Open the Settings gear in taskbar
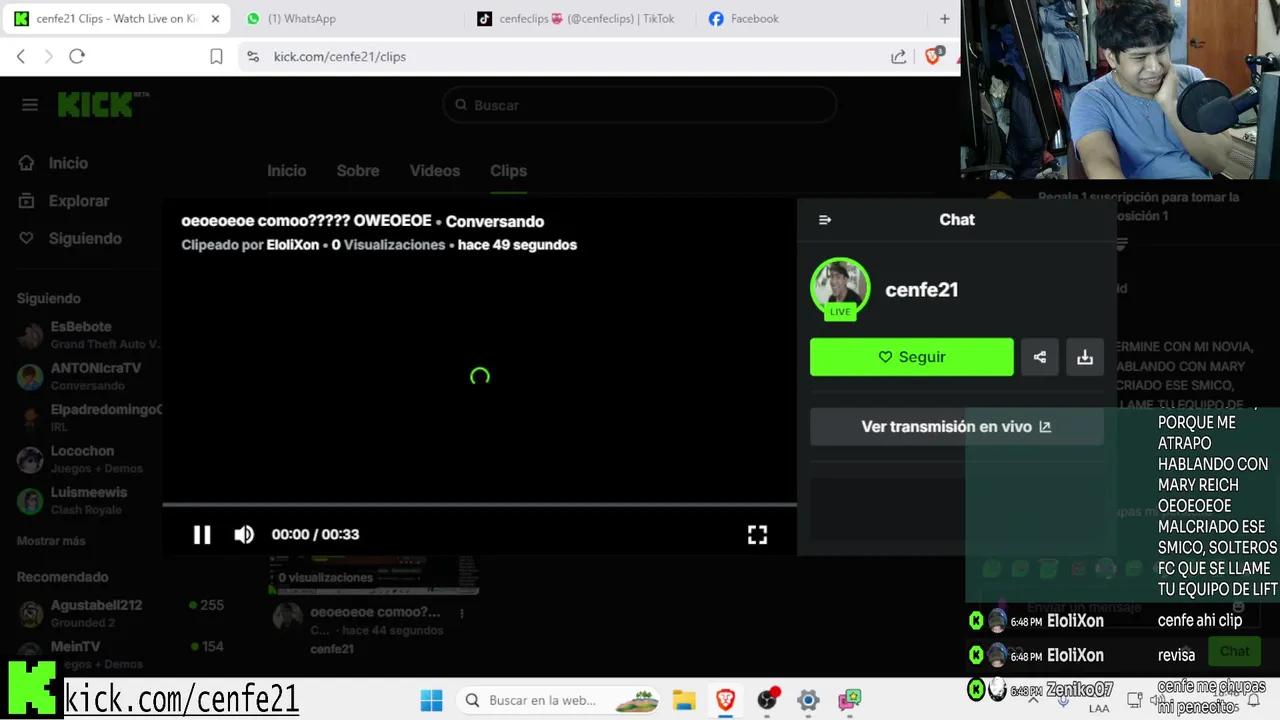Screen dimensions: 1280x720 click(808, 700)
